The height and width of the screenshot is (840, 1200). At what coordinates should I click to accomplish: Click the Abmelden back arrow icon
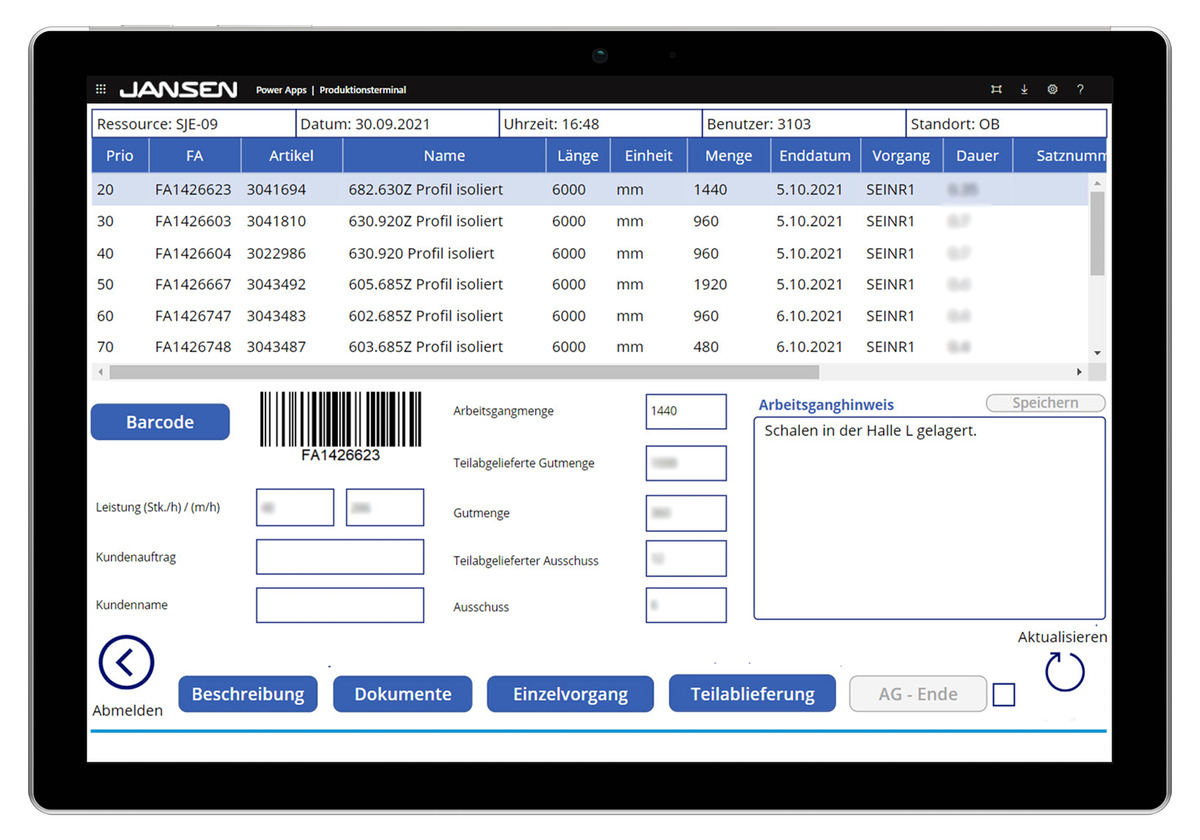pyautogui.click(x=126, y=661)
